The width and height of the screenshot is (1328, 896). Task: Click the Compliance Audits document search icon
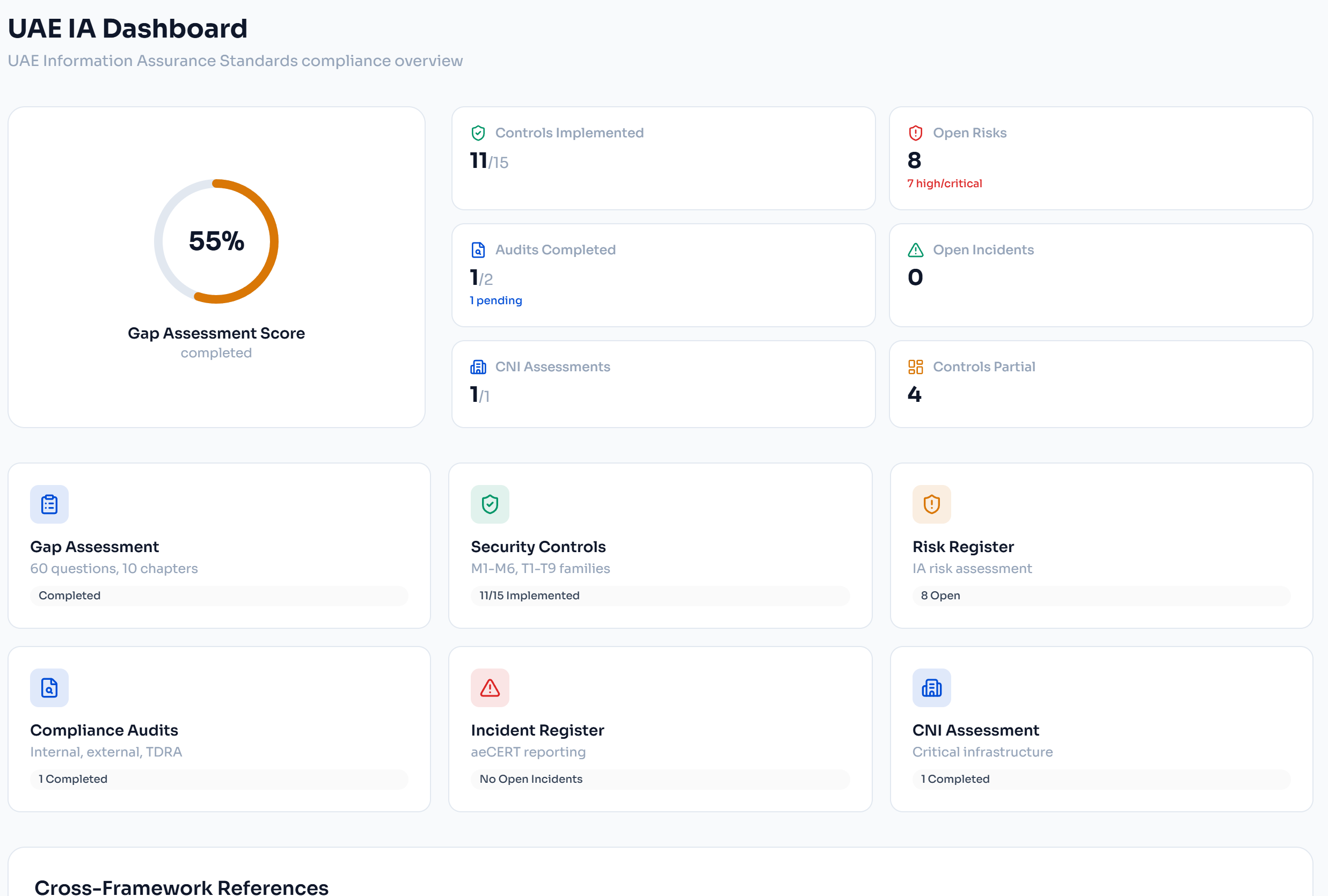coord(49,688)
